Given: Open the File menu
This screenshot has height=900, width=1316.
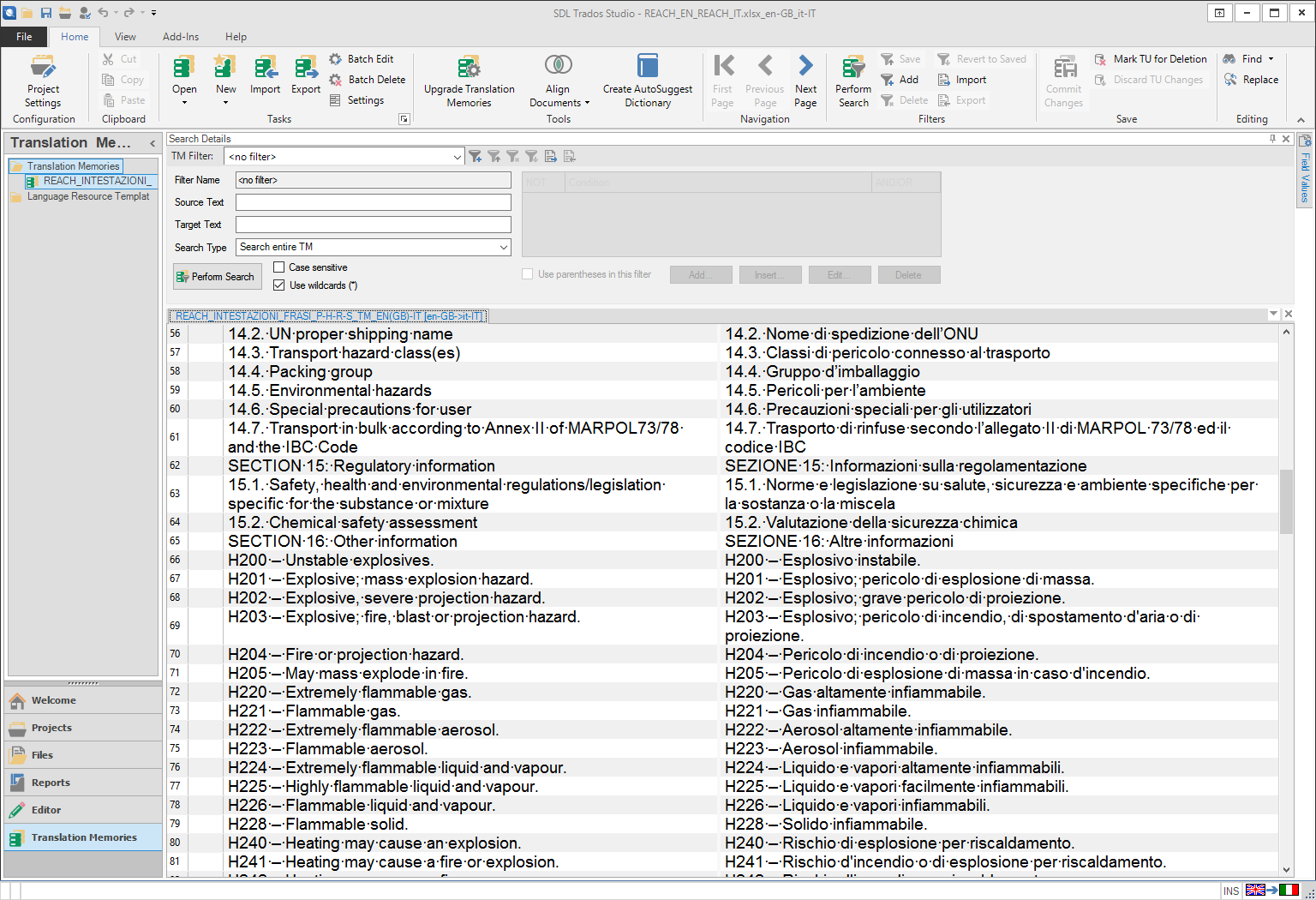Looking at the screenshot, I should click(24, 37).
